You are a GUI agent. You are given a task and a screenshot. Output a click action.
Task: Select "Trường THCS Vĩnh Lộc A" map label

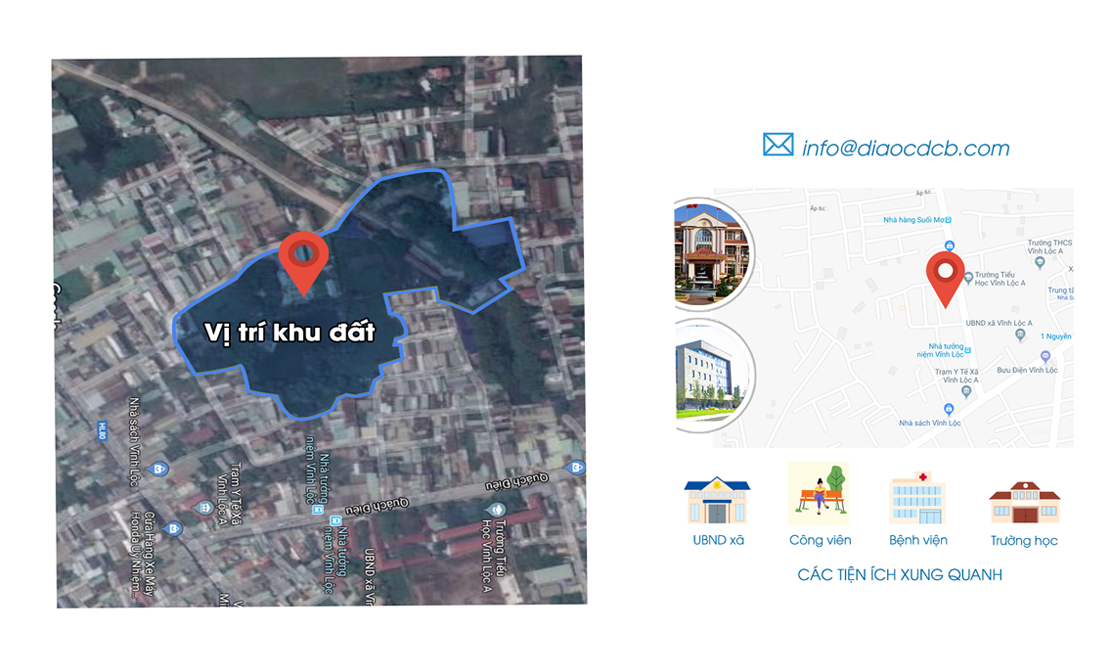[x=1050, y=246]
